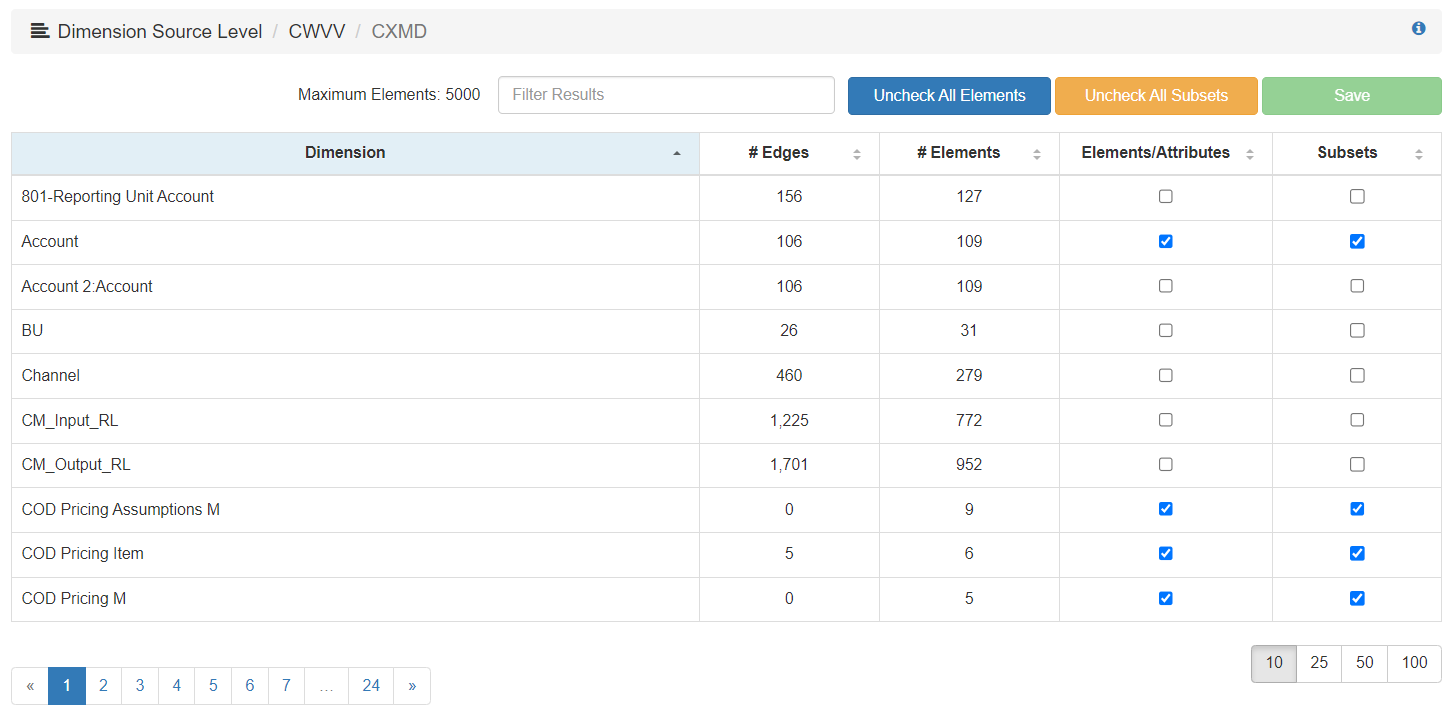Click the 1,701 edges value
Image resolution: width=1455 pixels, height=723 pixels.
pos(789,465)
